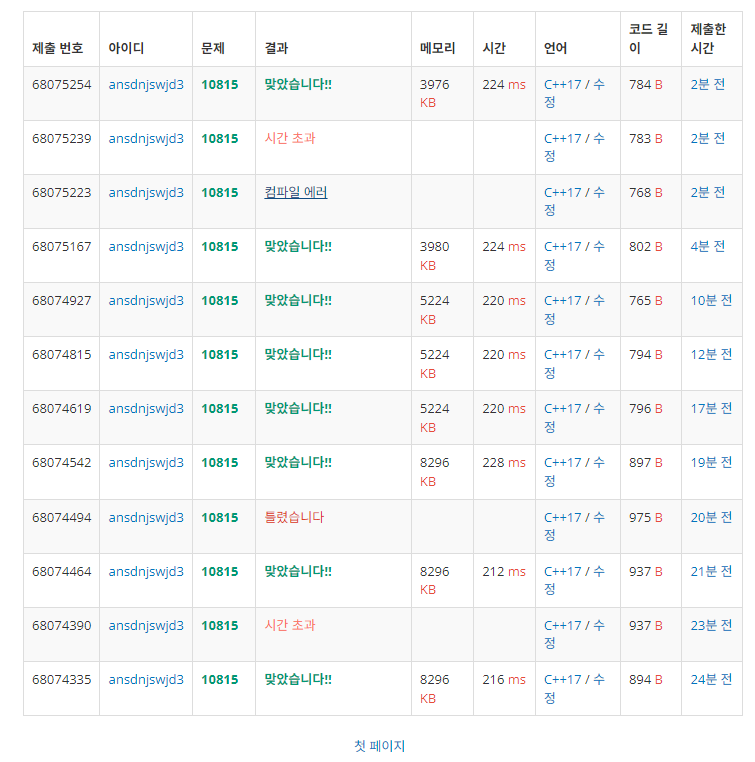This screenshot has width=755, height=762.
Task: Open C++17 source link in row 68075239
Action: point(562,139)
